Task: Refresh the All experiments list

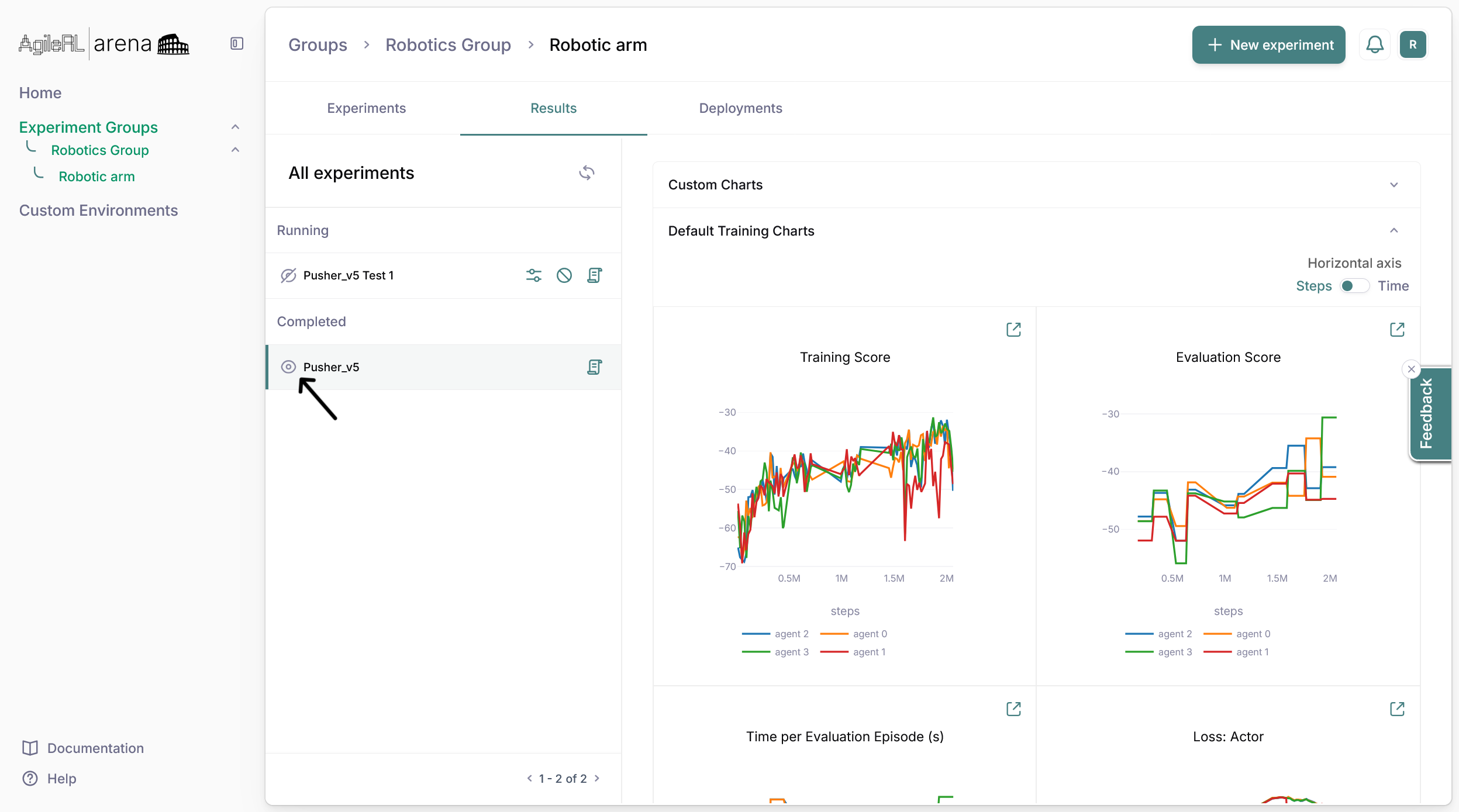Action: (x=587, y=173)
